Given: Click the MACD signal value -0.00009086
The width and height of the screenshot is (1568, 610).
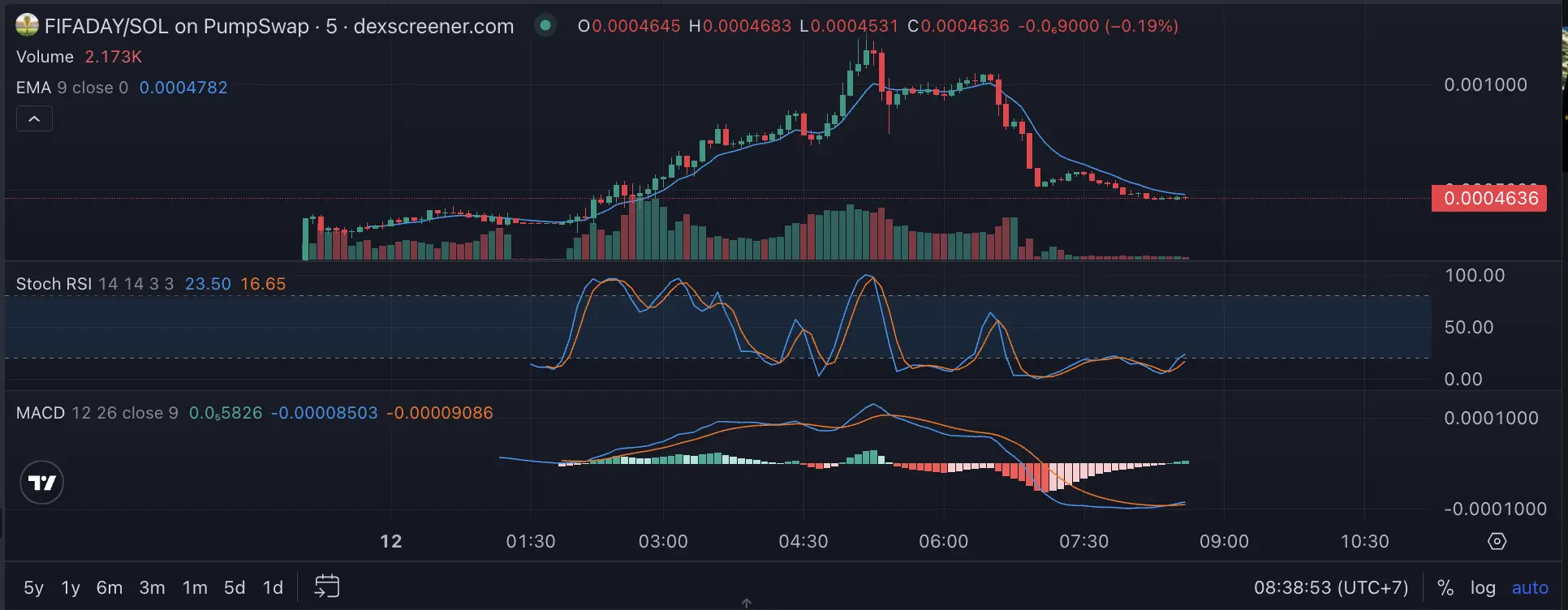Looking at the screenshot, I should 440,413.
